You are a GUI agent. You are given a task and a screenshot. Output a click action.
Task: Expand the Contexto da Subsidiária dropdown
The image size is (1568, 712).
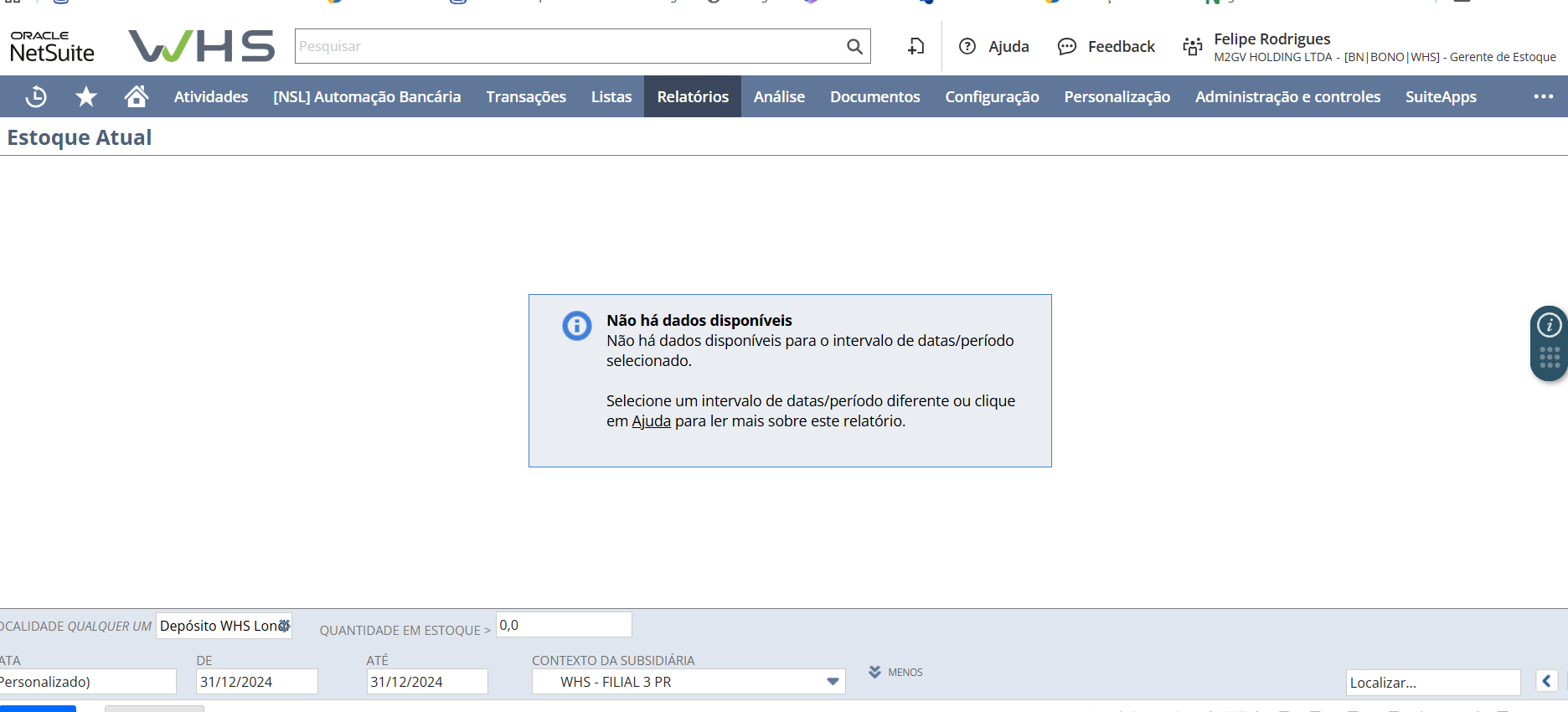tap(832, 682)
